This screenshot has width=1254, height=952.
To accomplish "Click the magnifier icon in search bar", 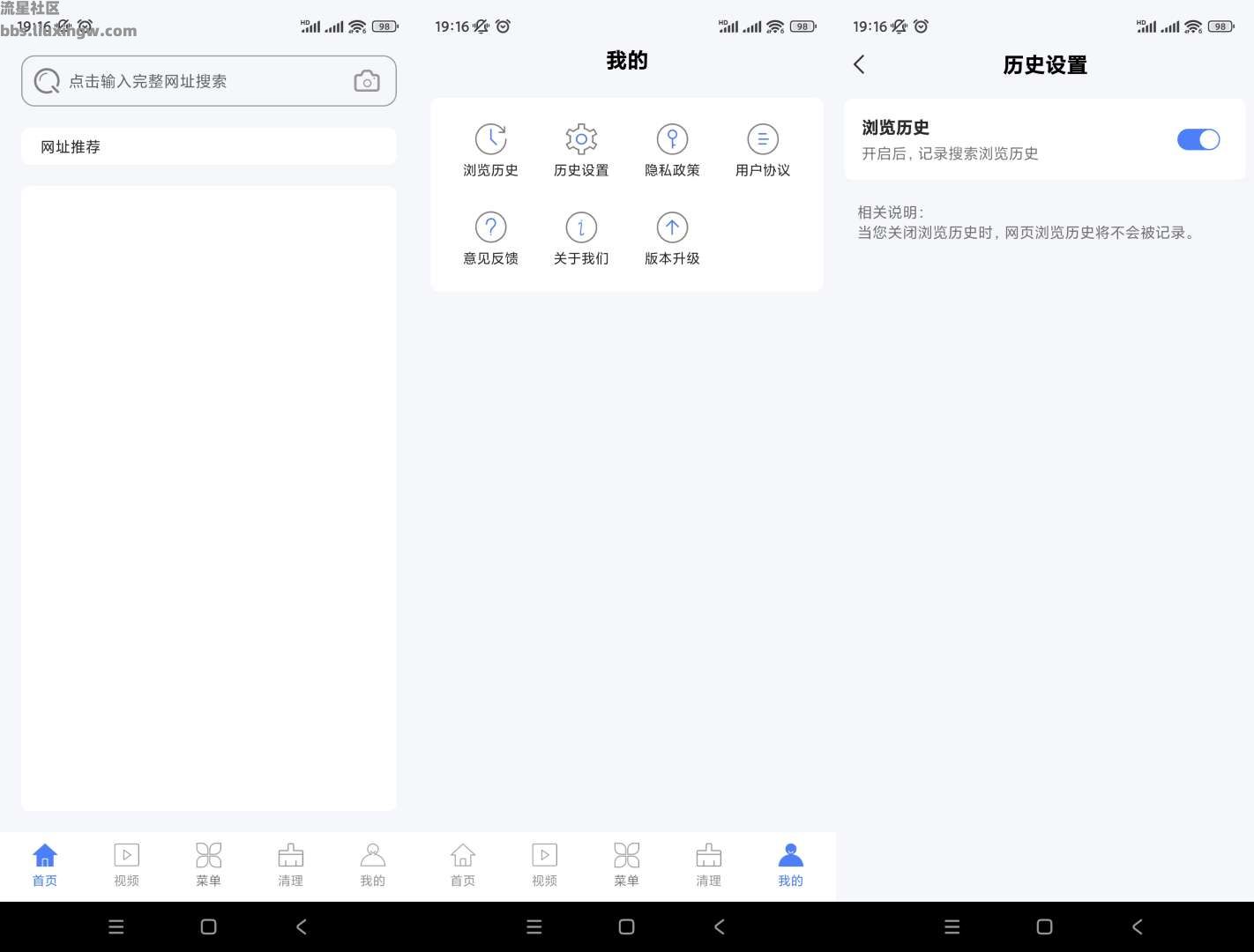I will pyautogui.click(x=47, y=81).
